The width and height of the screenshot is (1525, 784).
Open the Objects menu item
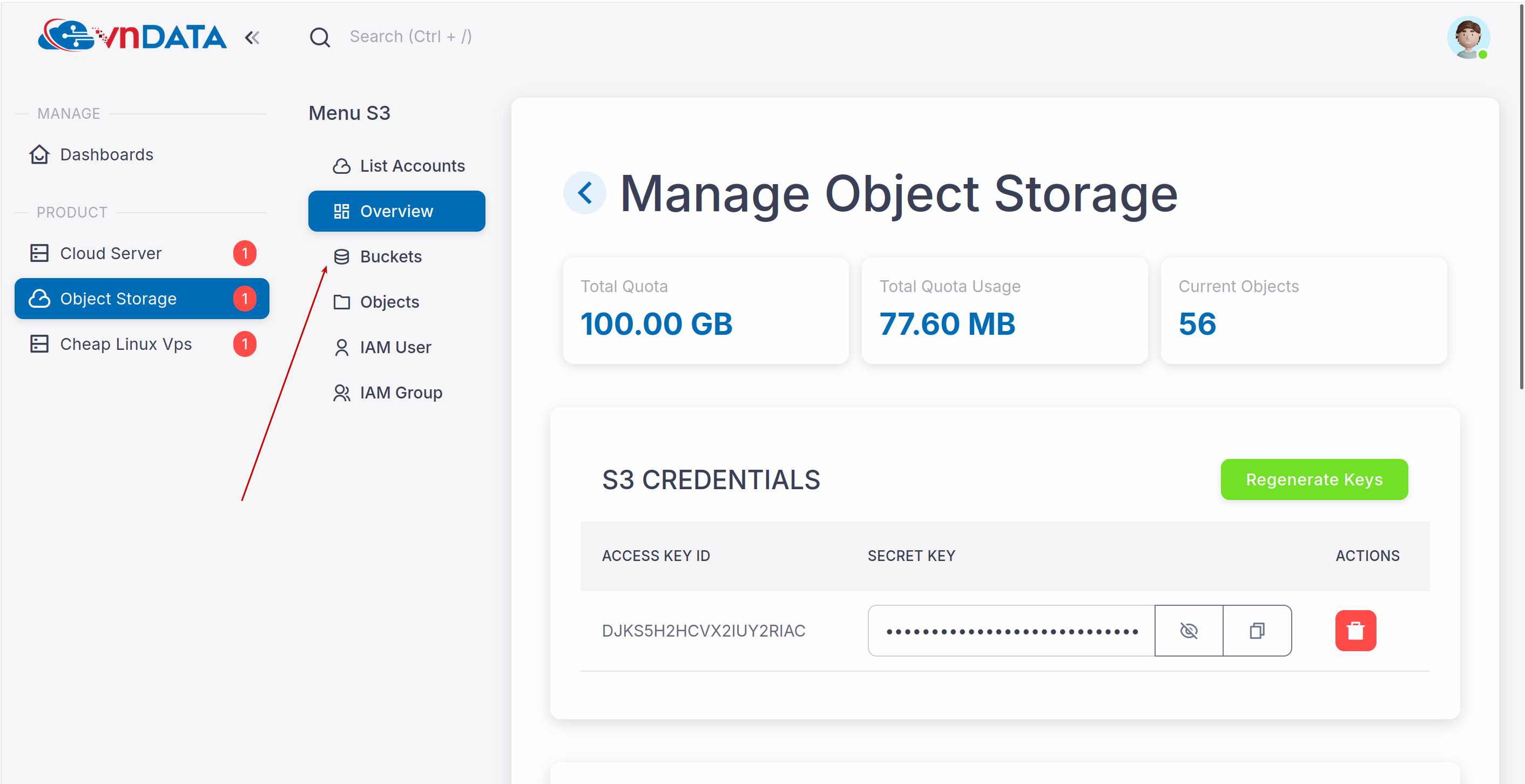coord(389,302)
